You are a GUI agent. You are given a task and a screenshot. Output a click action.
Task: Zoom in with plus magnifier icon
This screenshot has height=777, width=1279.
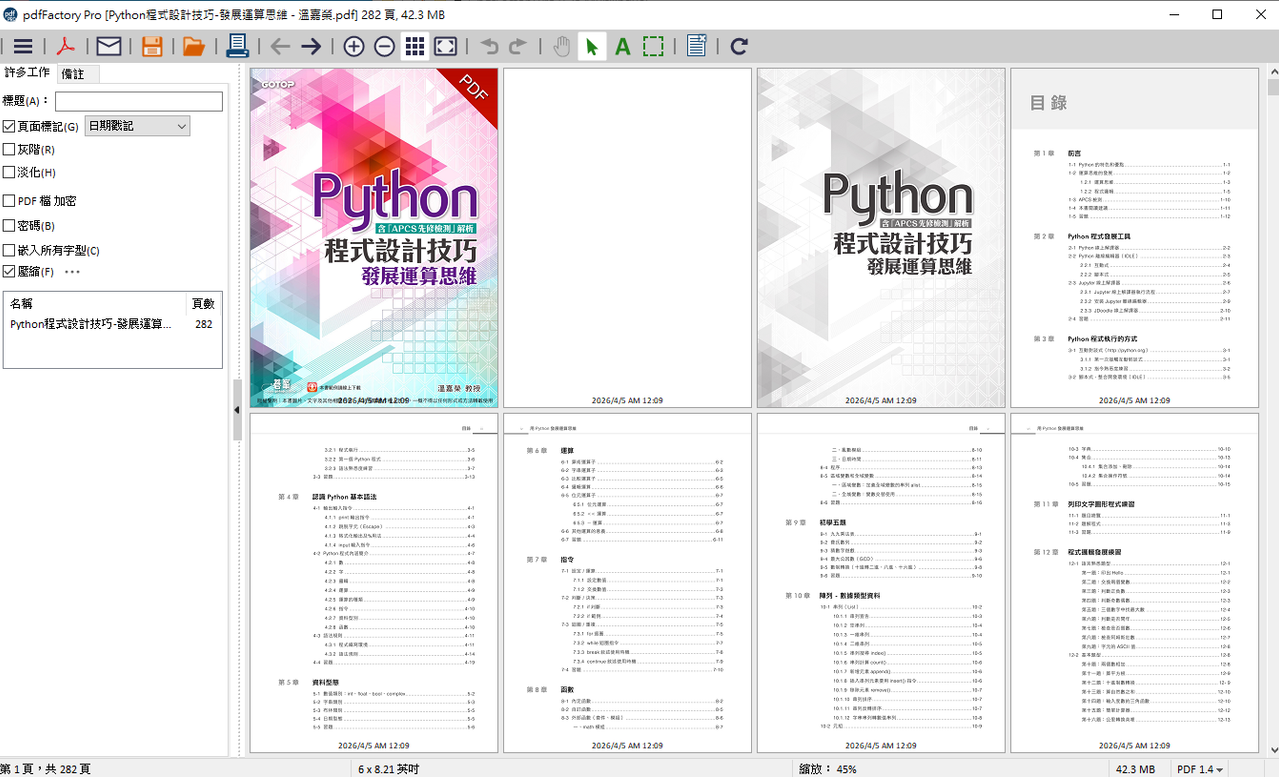(354, 46)
